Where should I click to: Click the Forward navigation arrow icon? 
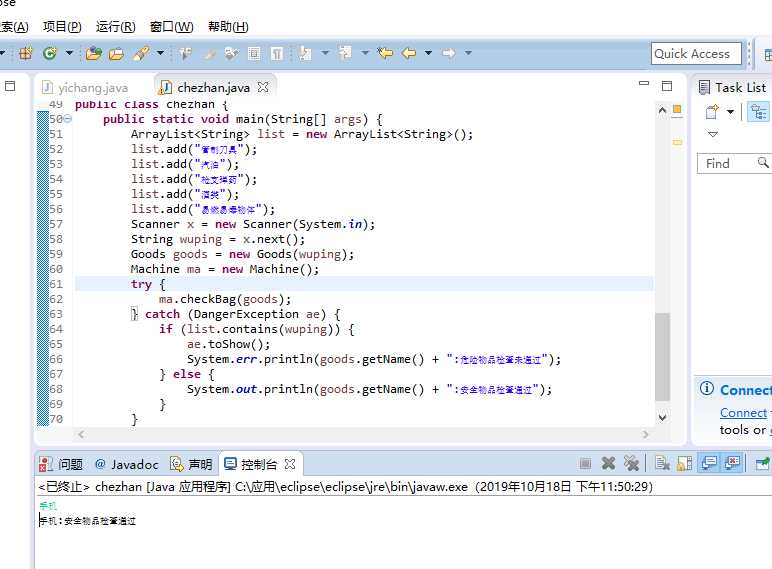click(449, 53)
